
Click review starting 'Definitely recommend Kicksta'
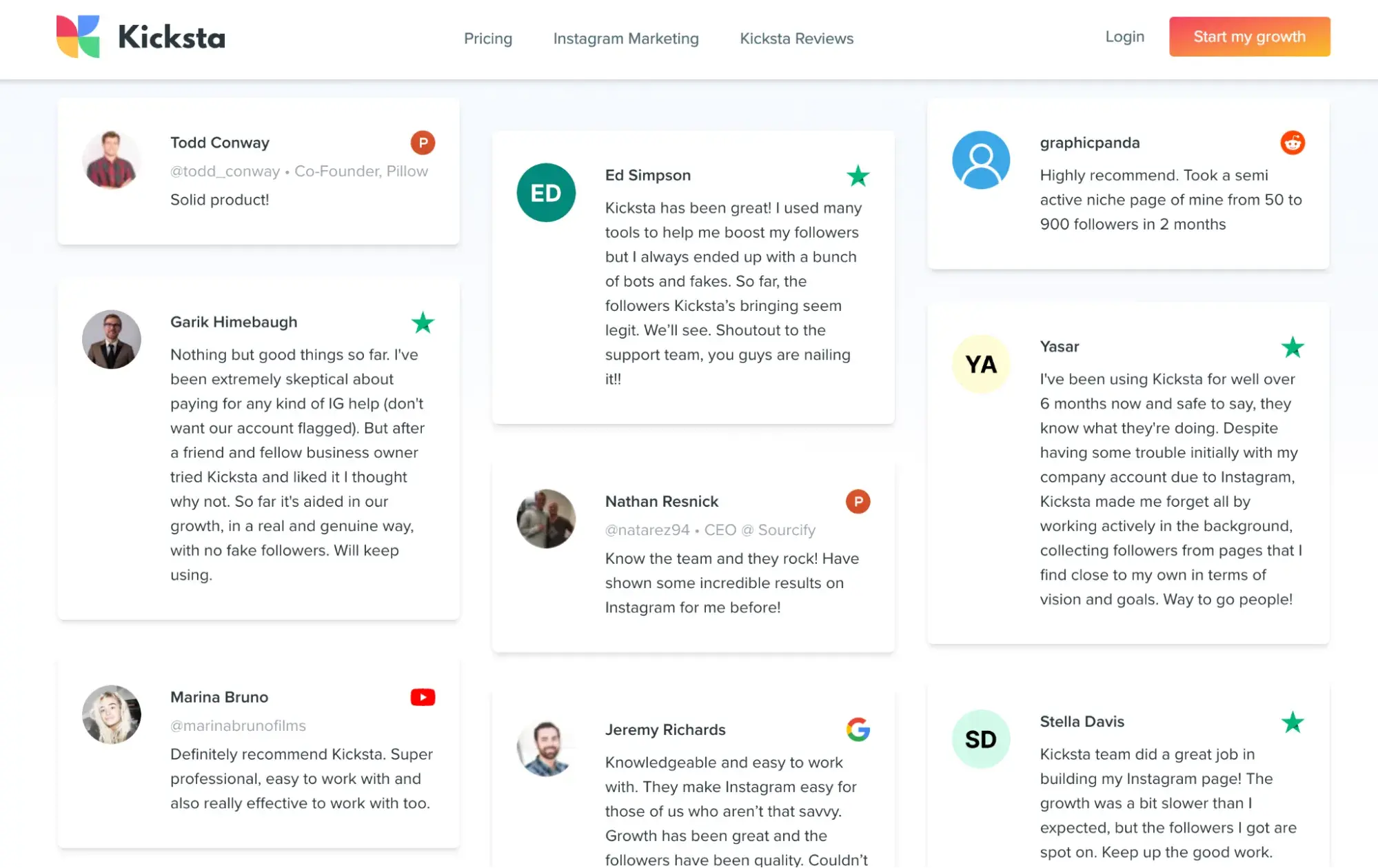click(301, 778)
